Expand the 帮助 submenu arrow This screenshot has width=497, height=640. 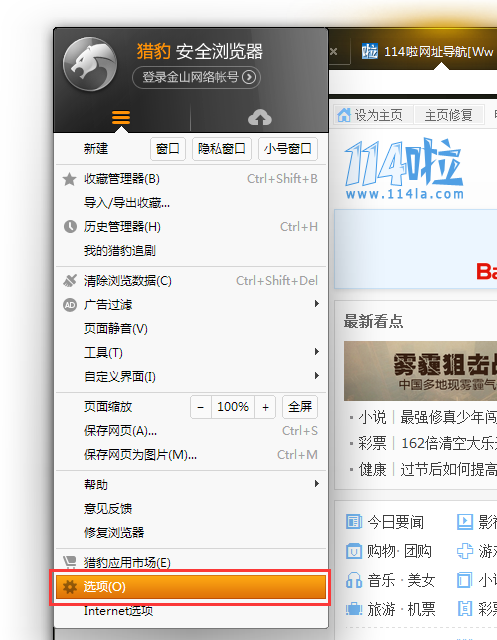tap(317, 484)
